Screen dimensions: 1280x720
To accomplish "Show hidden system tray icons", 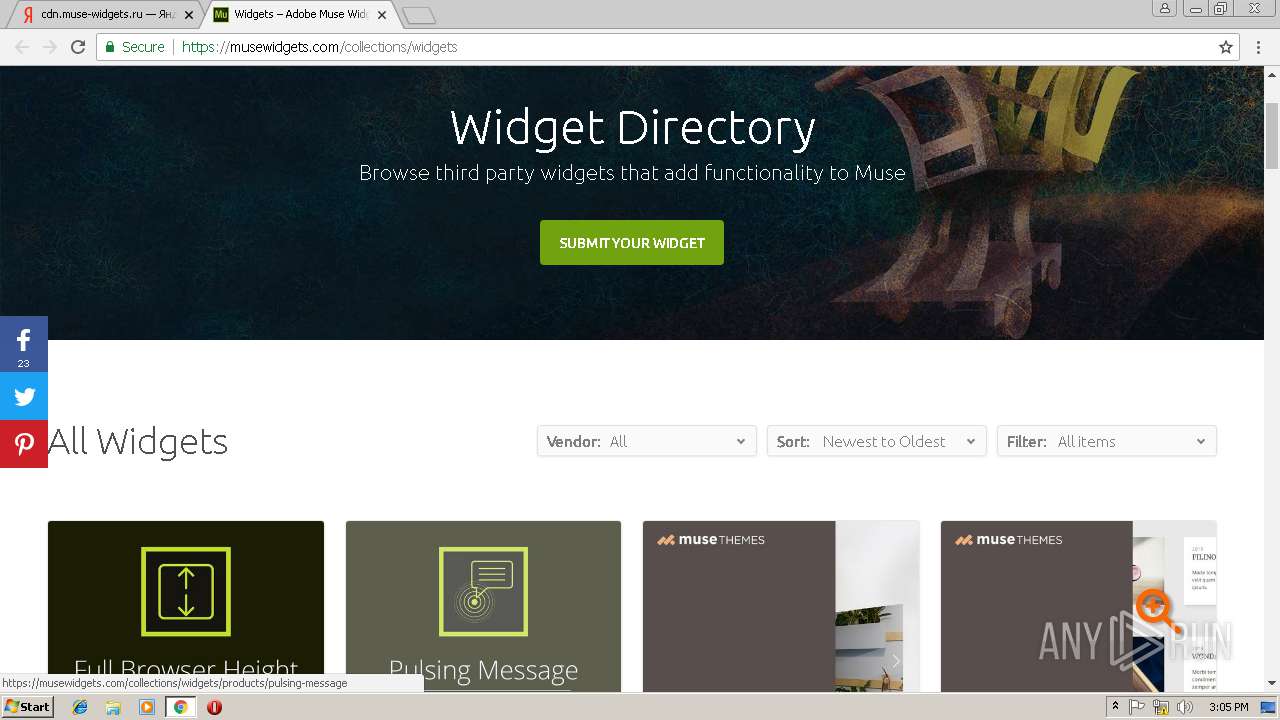I will pyautogui.click(x=1115, y=707).
